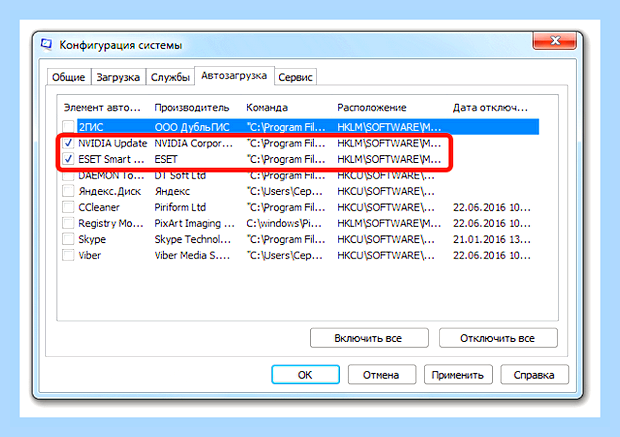Enable the CCleaner startup checkbox

pyautogui.click(x=68, y=207)
